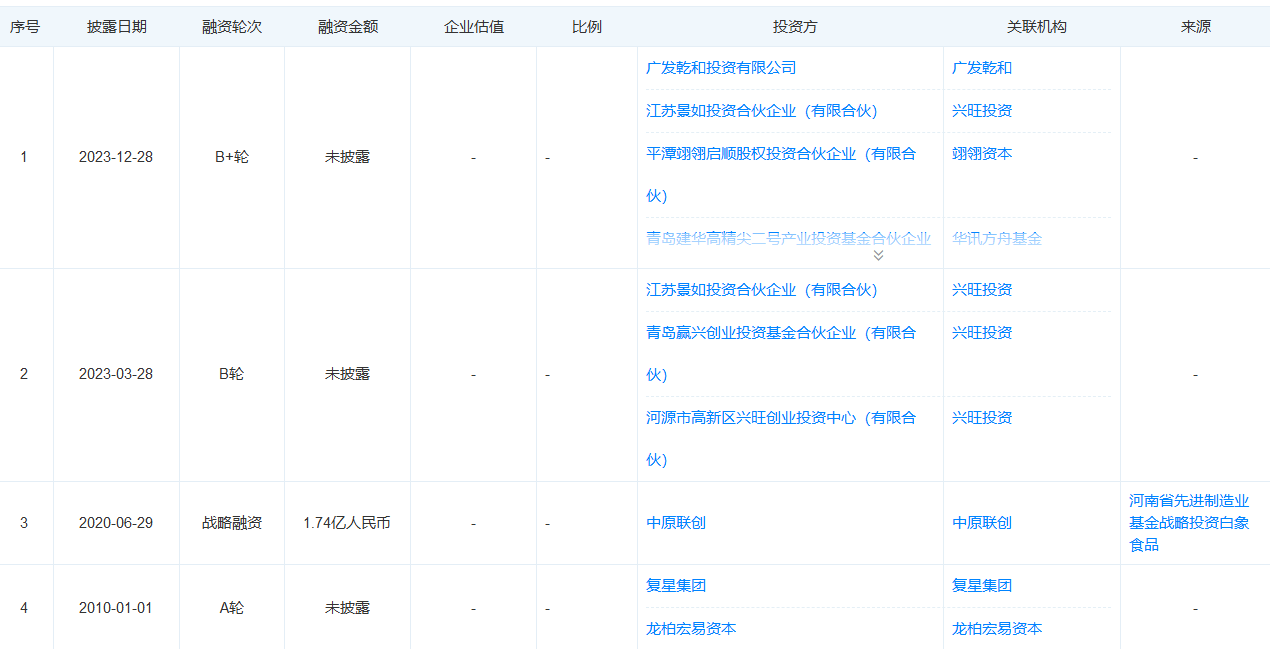Open 广发乾和投资有限公司 investor link
The height and width of the screenshot is (649, 1270).
[721, 68]
